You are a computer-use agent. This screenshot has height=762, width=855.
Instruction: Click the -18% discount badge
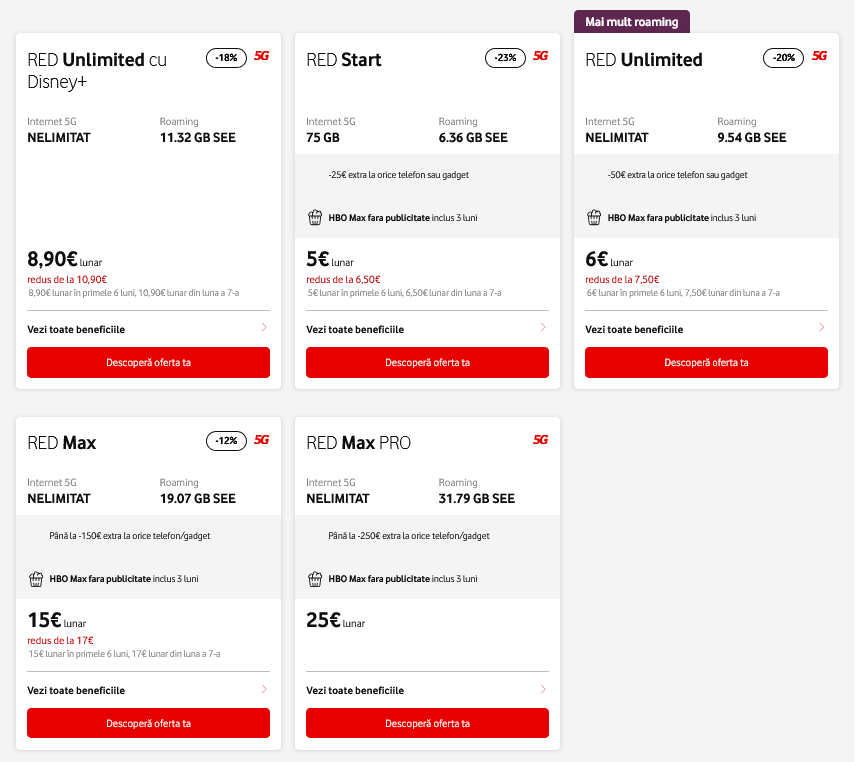[226, 58]
